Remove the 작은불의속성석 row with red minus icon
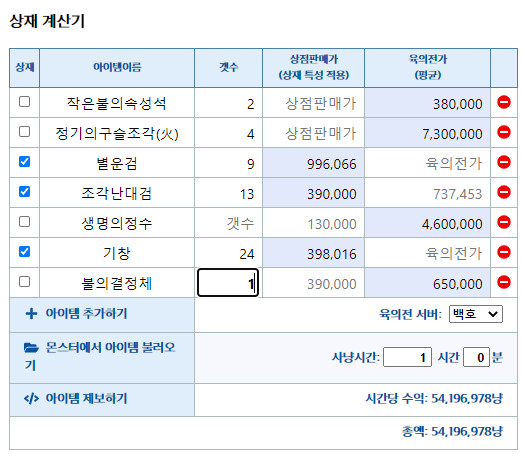This screenshot has height=462, width=523. (504, 102)
